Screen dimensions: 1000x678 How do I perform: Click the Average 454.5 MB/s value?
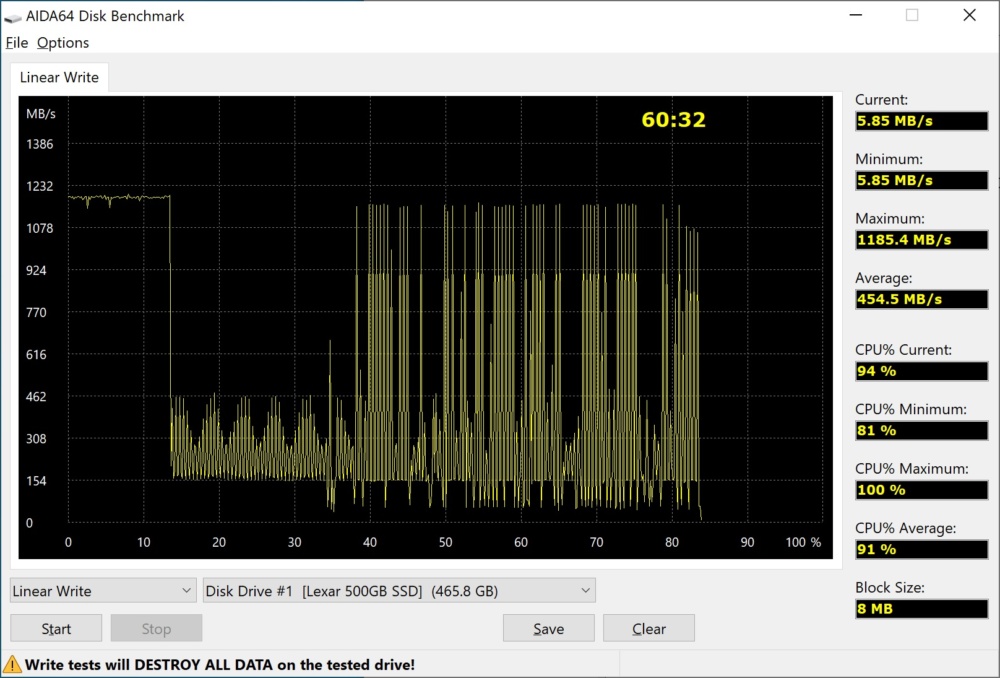[921, 299]
